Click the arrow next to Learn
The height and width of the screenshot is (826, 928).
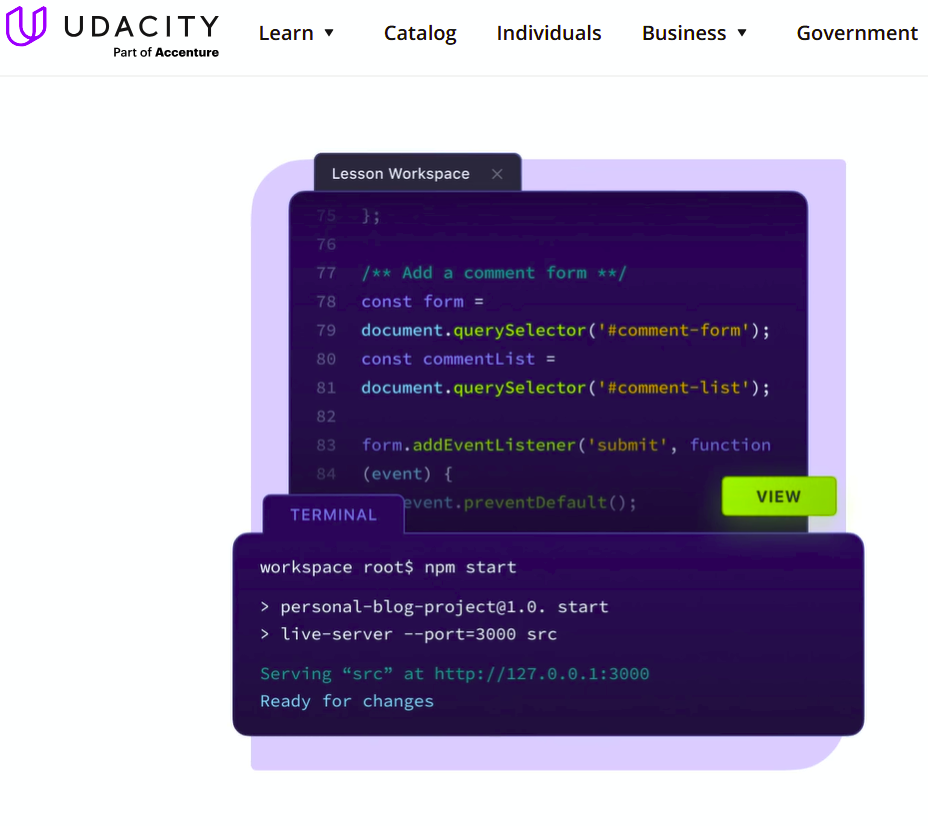[x=329, y=33]
